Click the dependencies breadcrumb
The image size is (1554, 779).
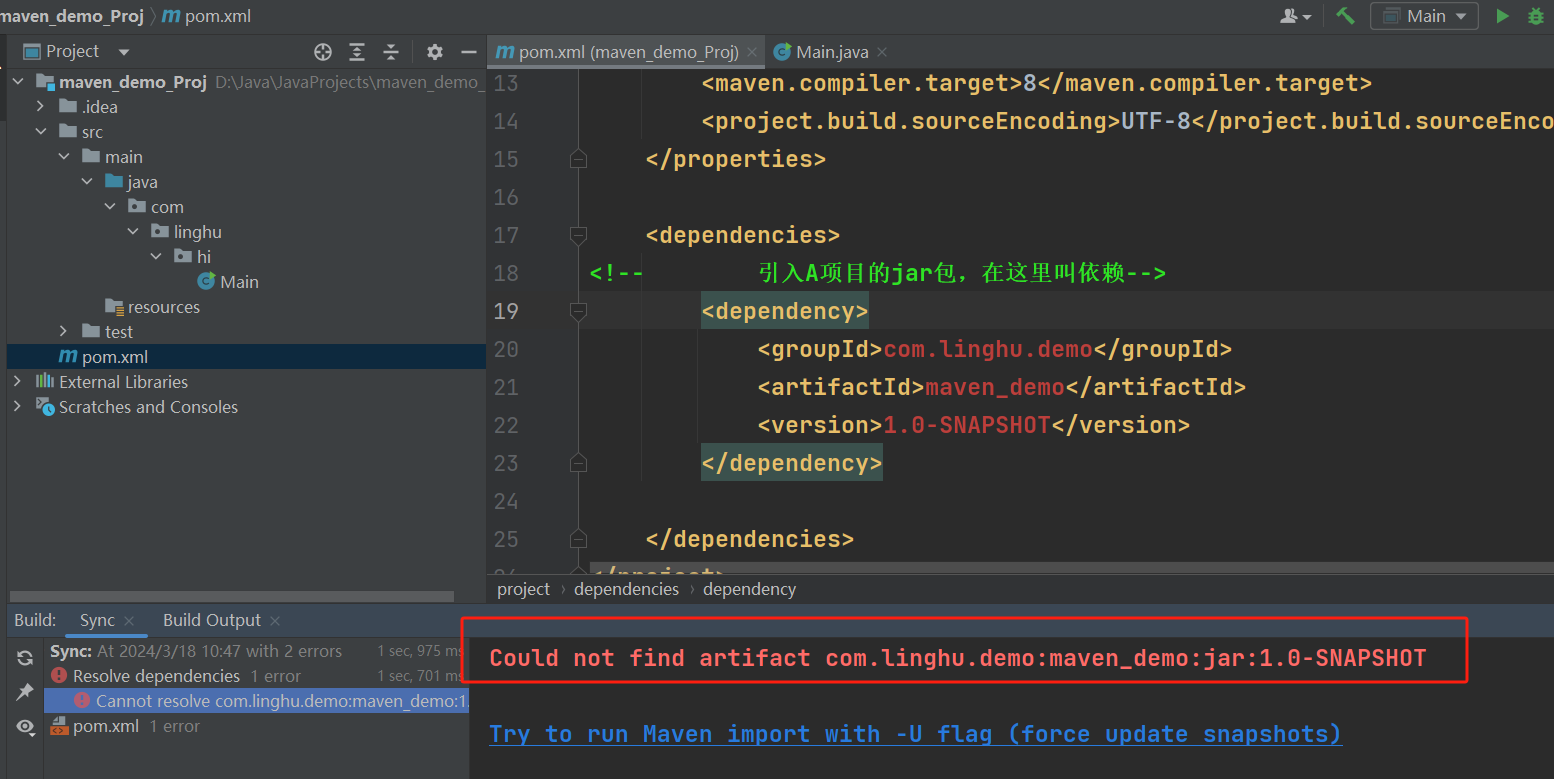[x=626, y=589]
